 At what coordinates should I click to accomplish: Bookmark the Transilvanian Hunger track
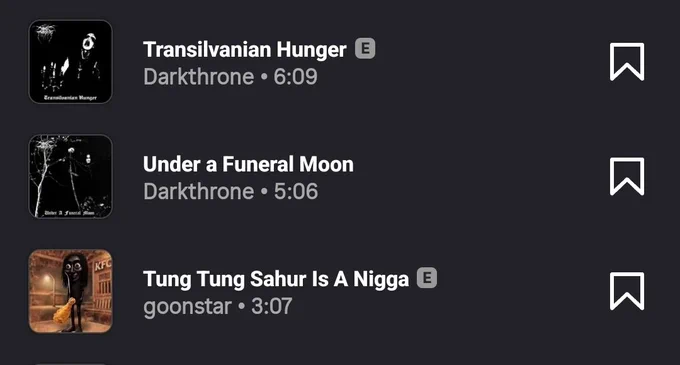(627, 62)
